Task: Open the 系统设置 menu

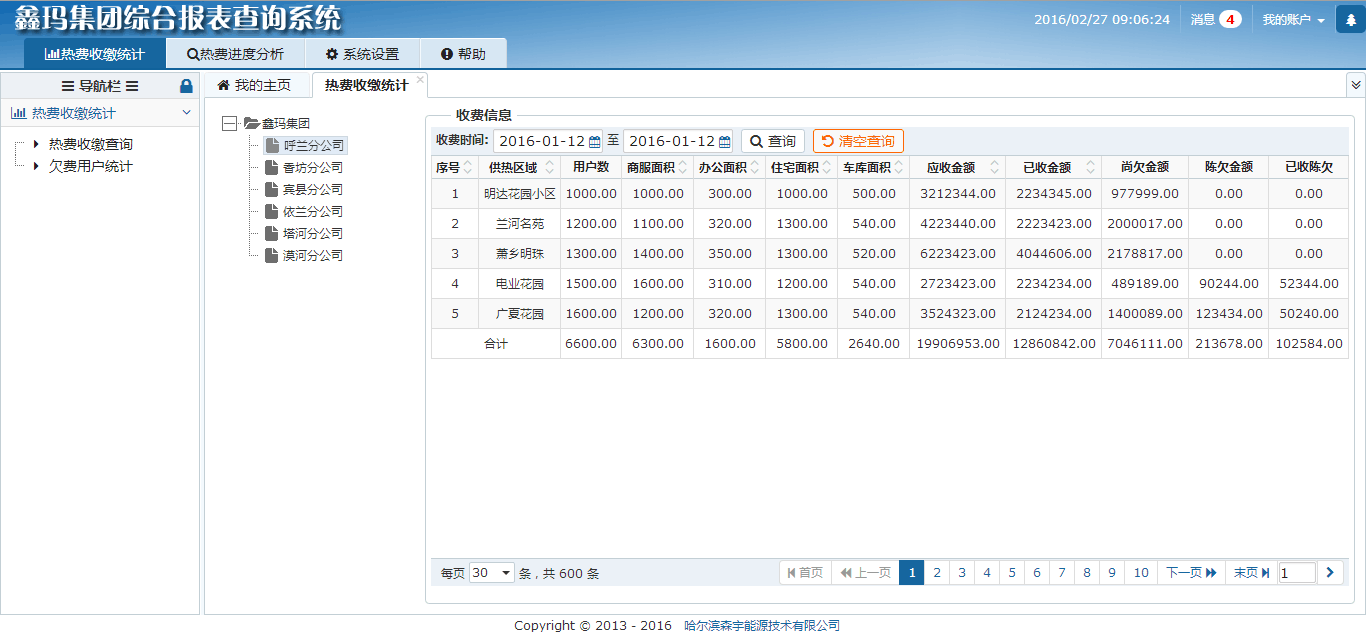Action: pyautogui.click(x=362, y=54)
